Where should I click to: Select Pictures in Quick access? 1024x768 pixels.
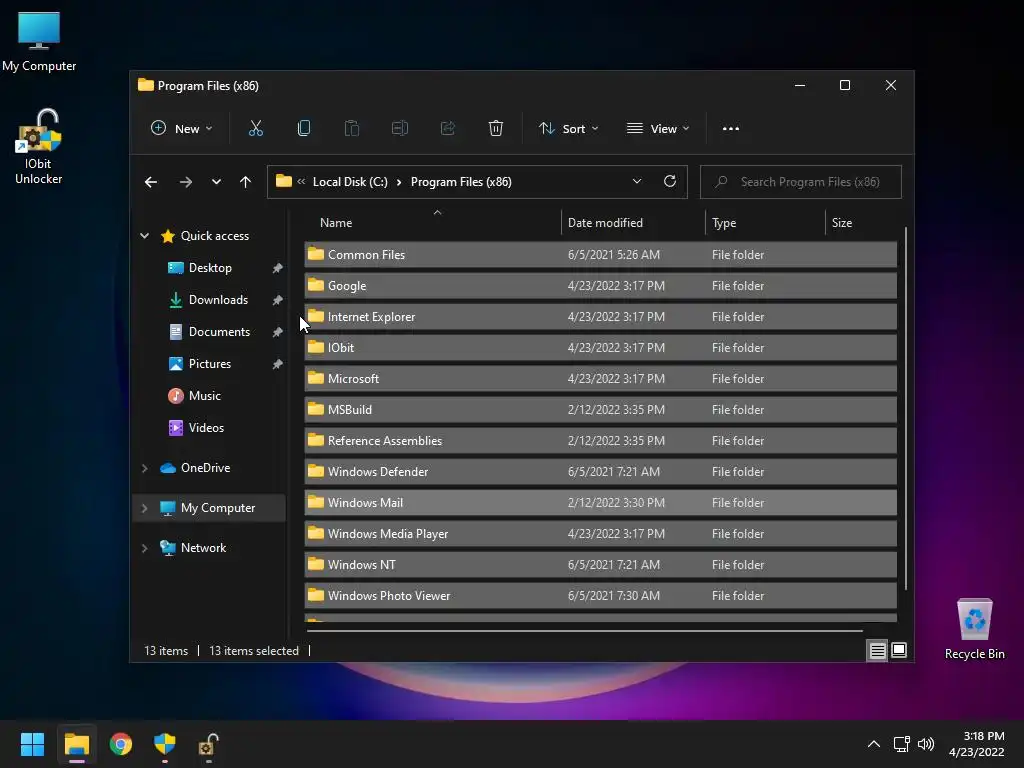pos(210,364)
